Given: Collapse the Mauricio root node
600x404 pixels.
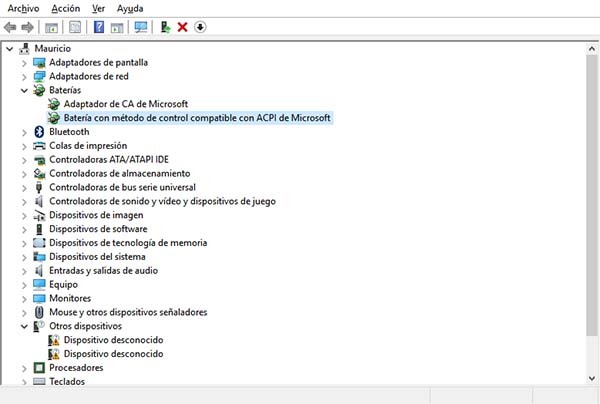Looking at the screenshot, I should pos(10,49).
